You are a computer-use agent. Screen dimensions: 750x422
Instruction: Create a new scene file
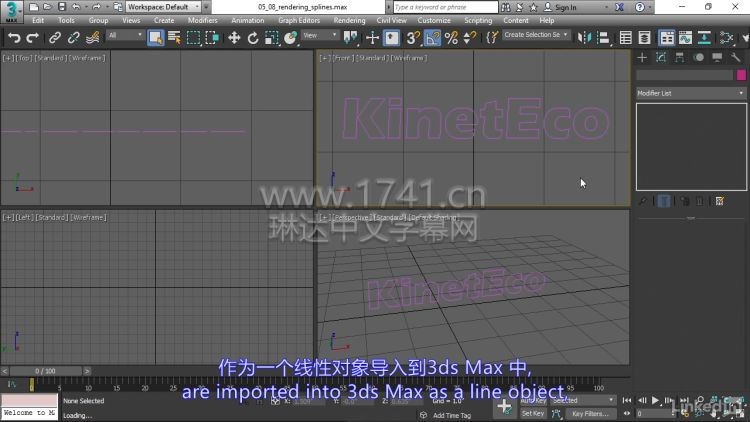[x=33, y=7]
